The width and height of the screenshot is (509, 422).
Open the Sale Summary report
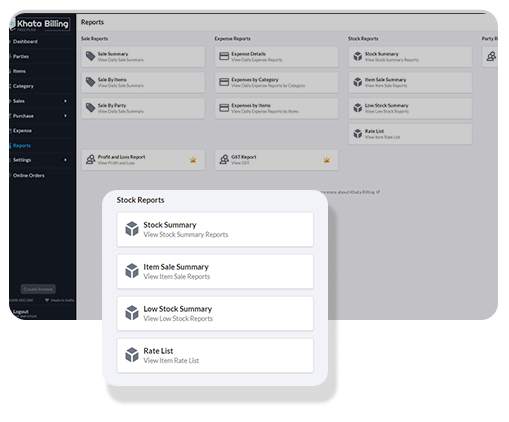pos(143,57)
